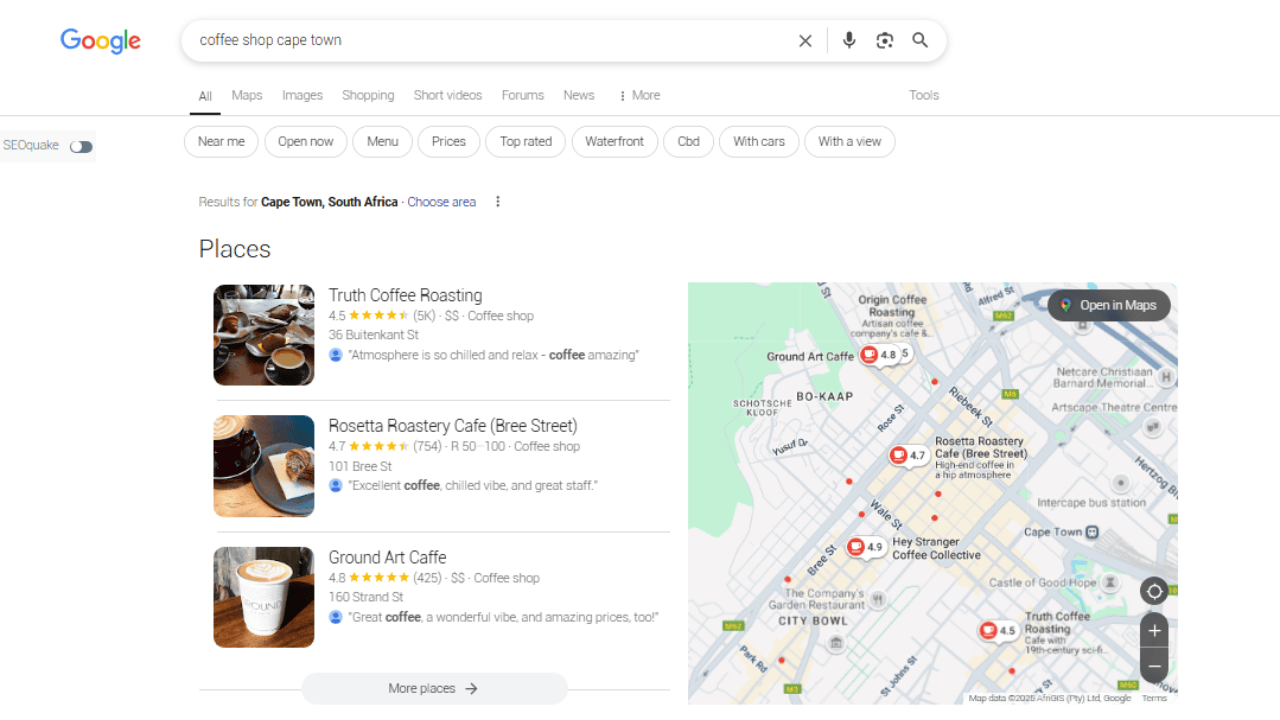
Task: Click the Castle of Good Hope map icon
Action: (1110, 582)
